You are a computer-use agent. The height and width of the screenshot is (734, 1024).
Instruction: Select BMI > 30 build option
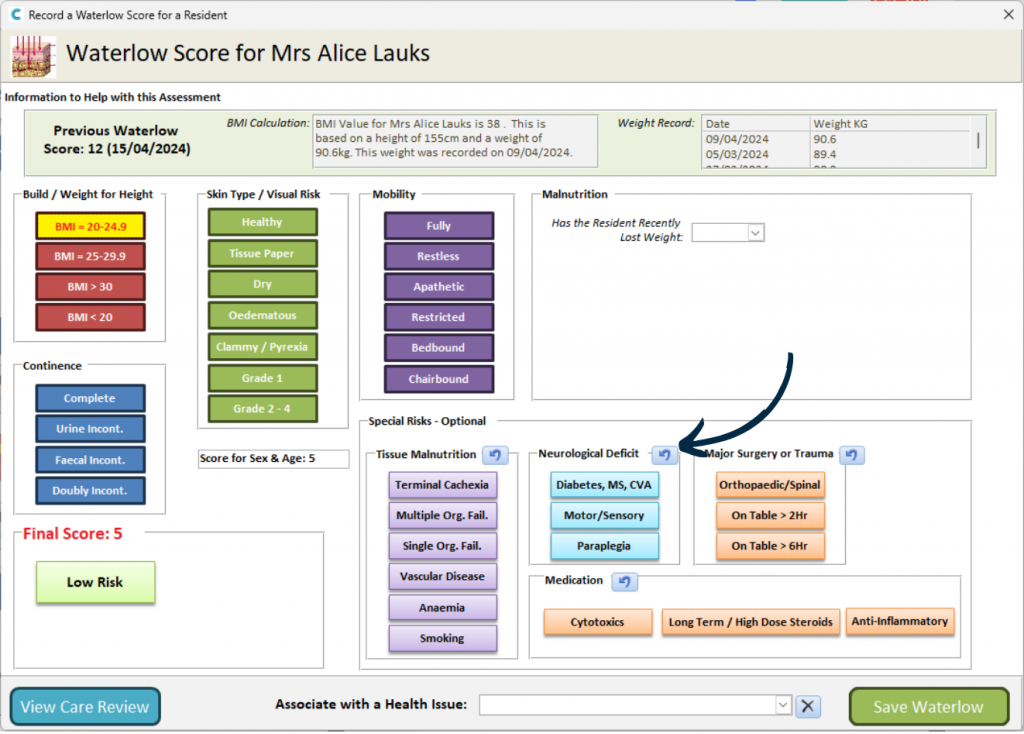pos(90,287)
